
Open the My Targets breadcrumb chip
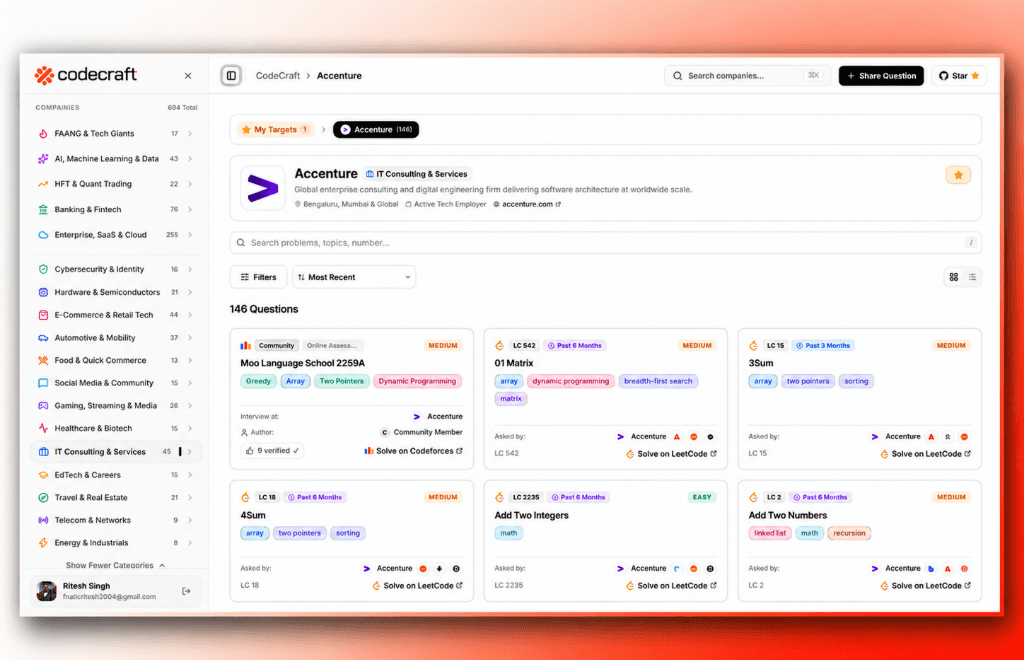tap(275, 129)
